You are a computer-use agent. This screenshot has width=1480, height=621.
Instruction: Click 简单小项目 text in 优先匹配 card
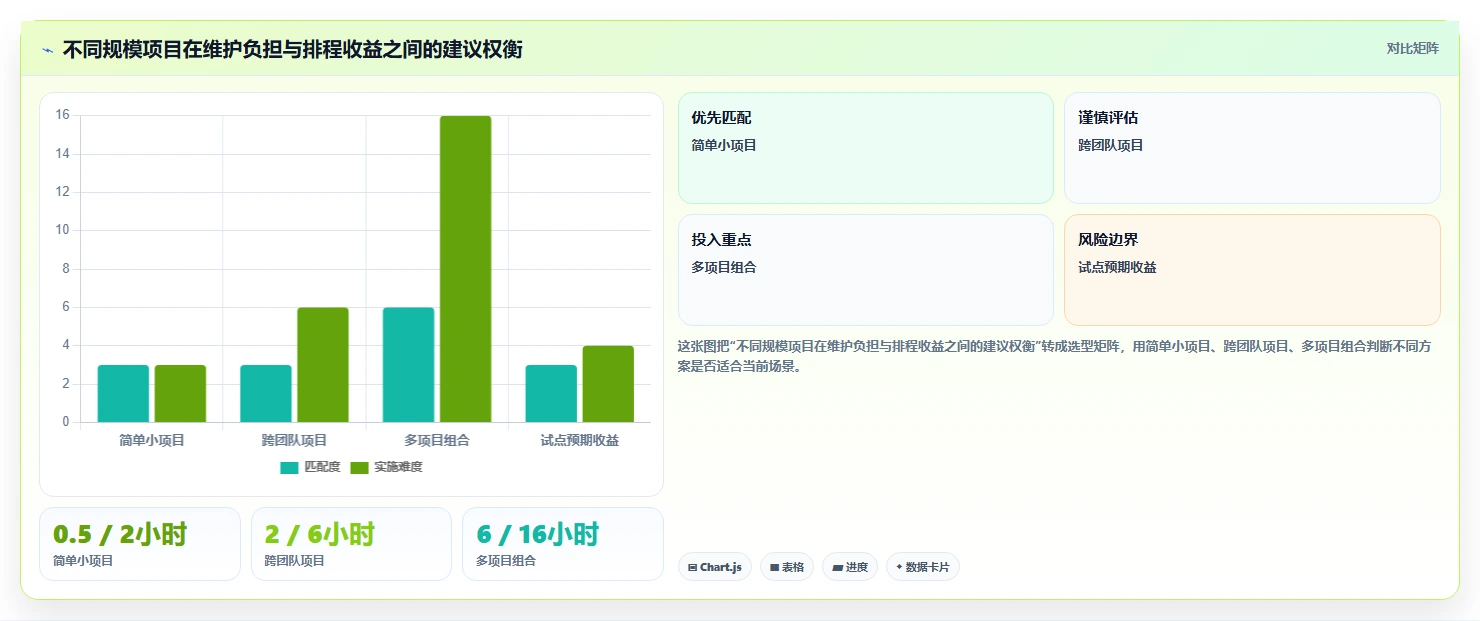click(x=724, y=145)
